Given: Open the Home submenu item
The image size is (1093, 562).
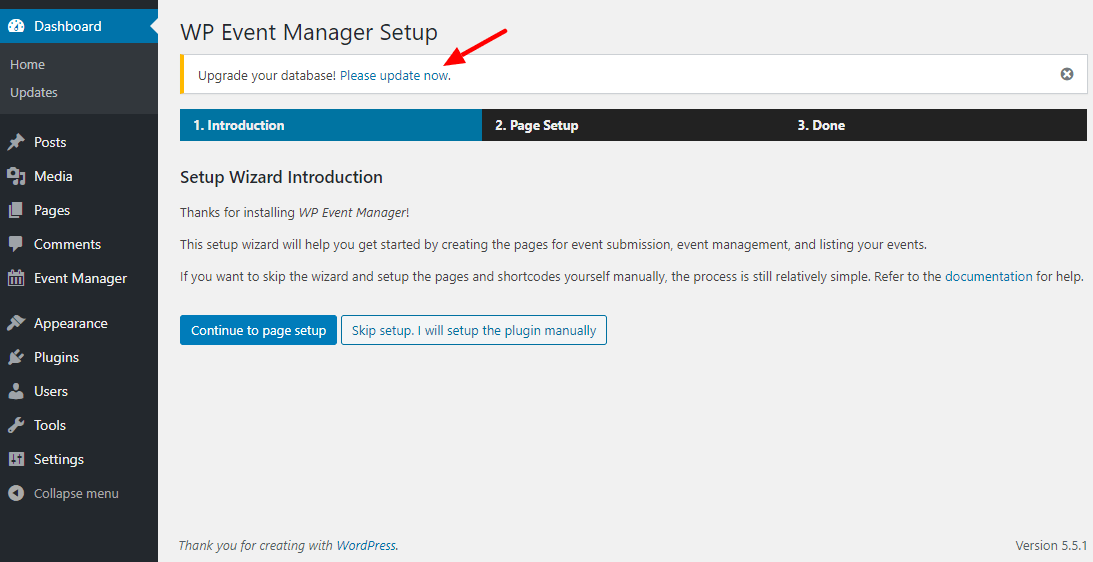Looking at the screenshot, I should point(27,64).
